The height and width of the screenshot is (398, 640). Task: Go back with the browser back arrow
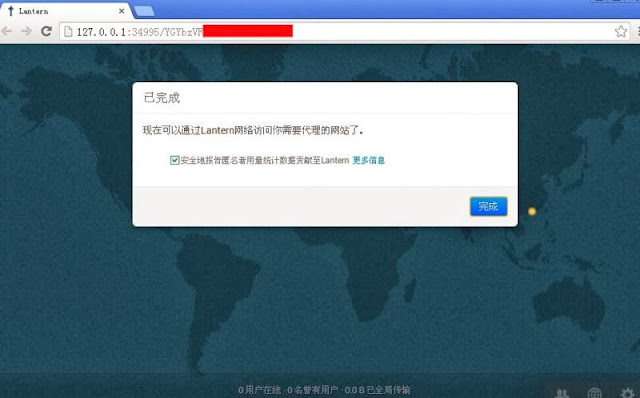(7, 31)
